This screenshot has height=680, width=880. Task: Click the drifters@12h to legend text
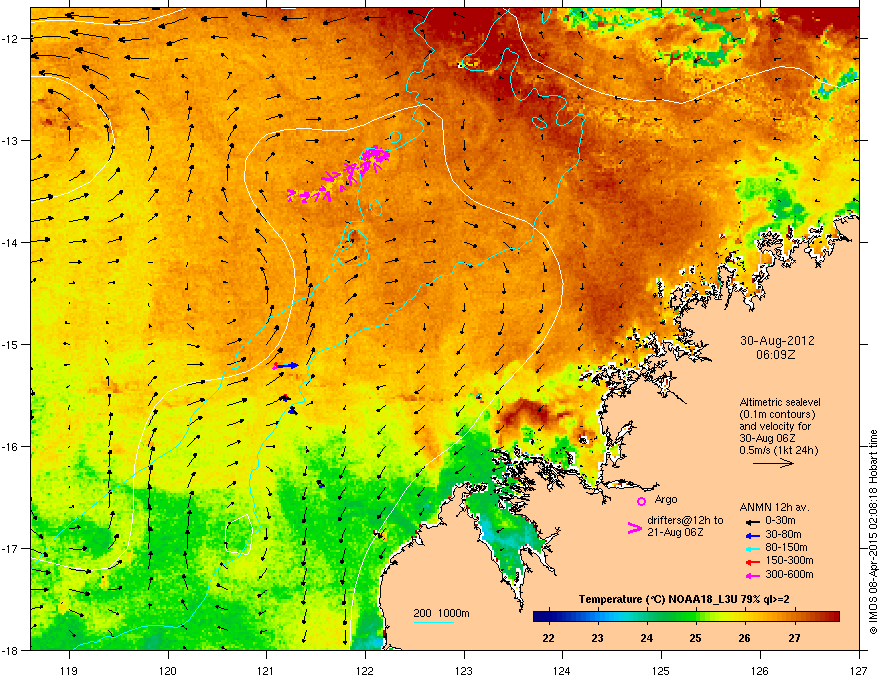(x=685, y=521)
